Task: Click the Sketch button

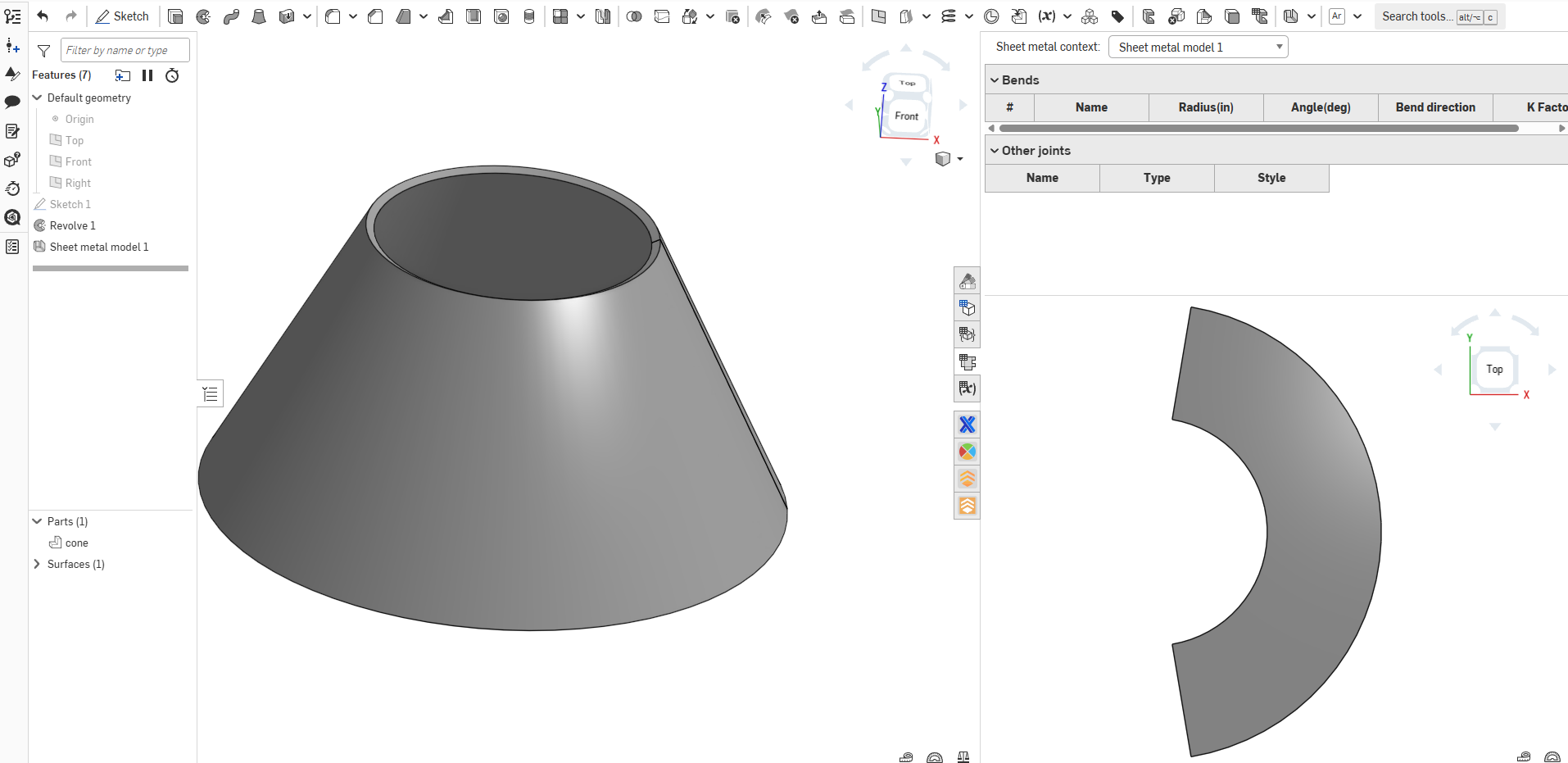Action: (x=122, y=16)
